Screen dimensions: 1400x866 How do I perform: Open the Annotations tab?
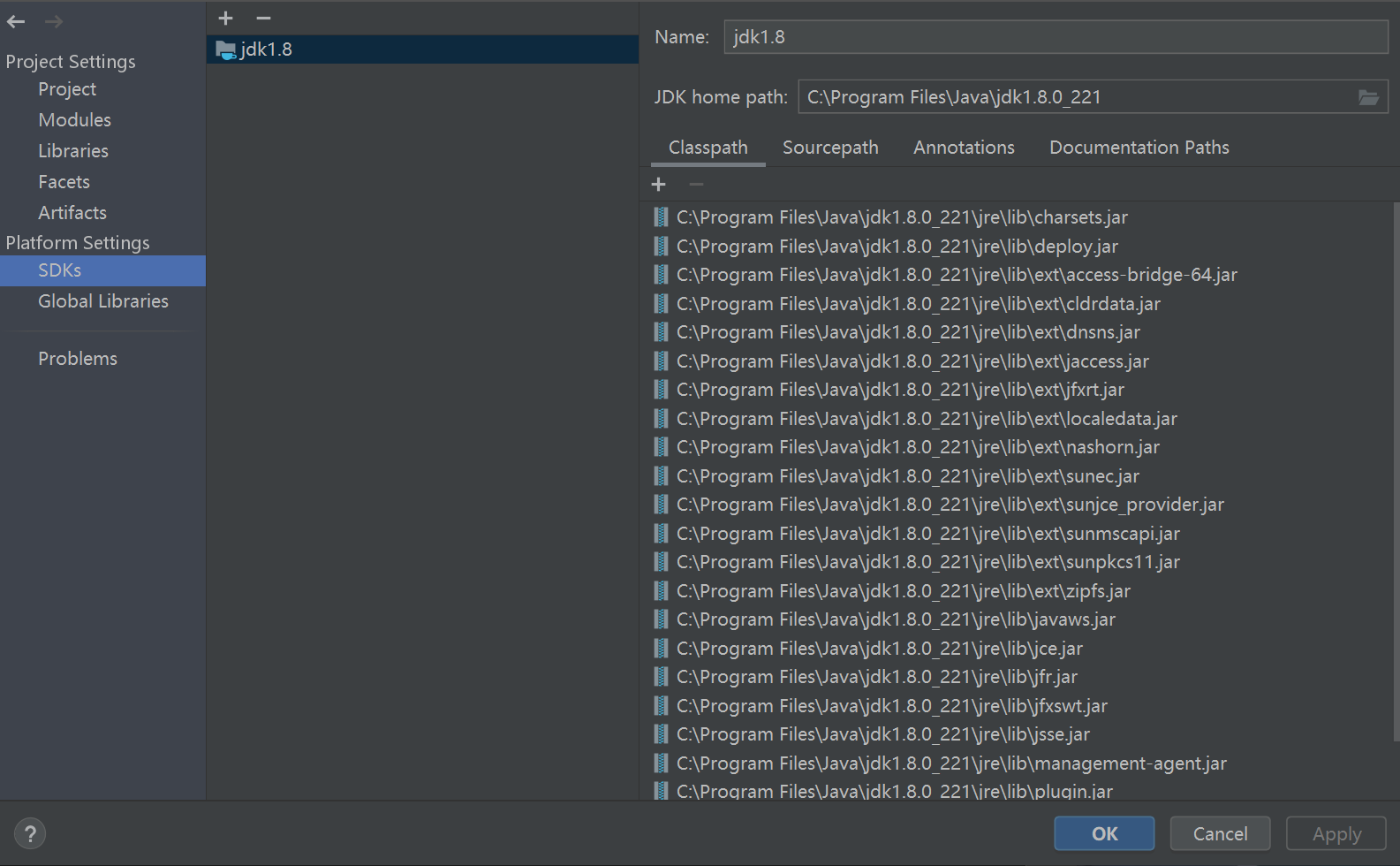tap(964, 148)
